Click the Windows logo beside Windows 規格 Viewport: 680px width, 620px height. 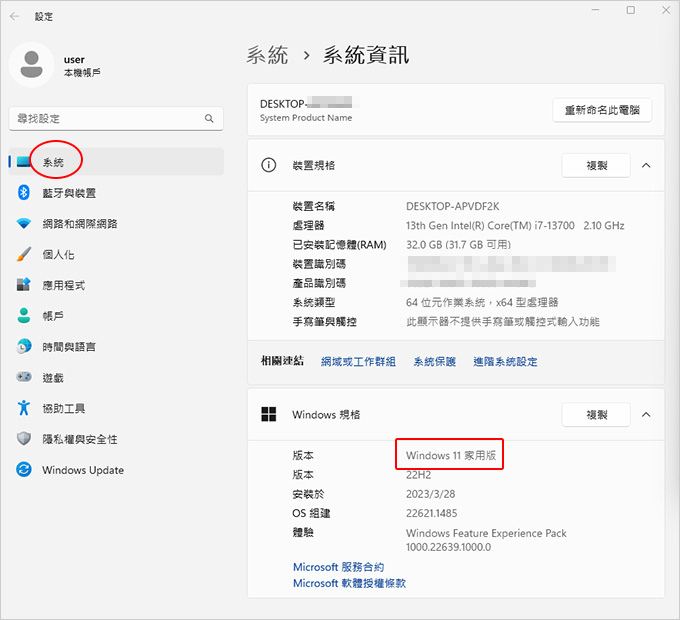(x=268, y=414)
